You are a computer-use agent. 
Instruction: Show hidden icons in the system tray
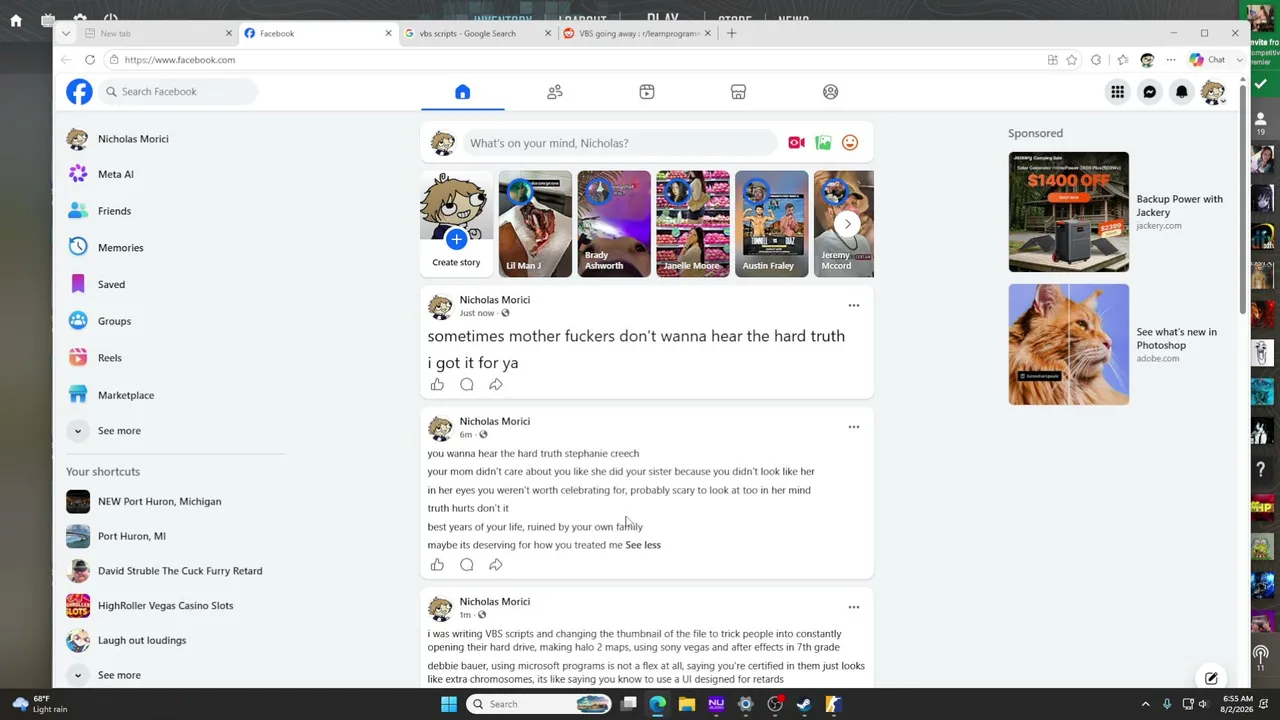tap(1145, 704)
